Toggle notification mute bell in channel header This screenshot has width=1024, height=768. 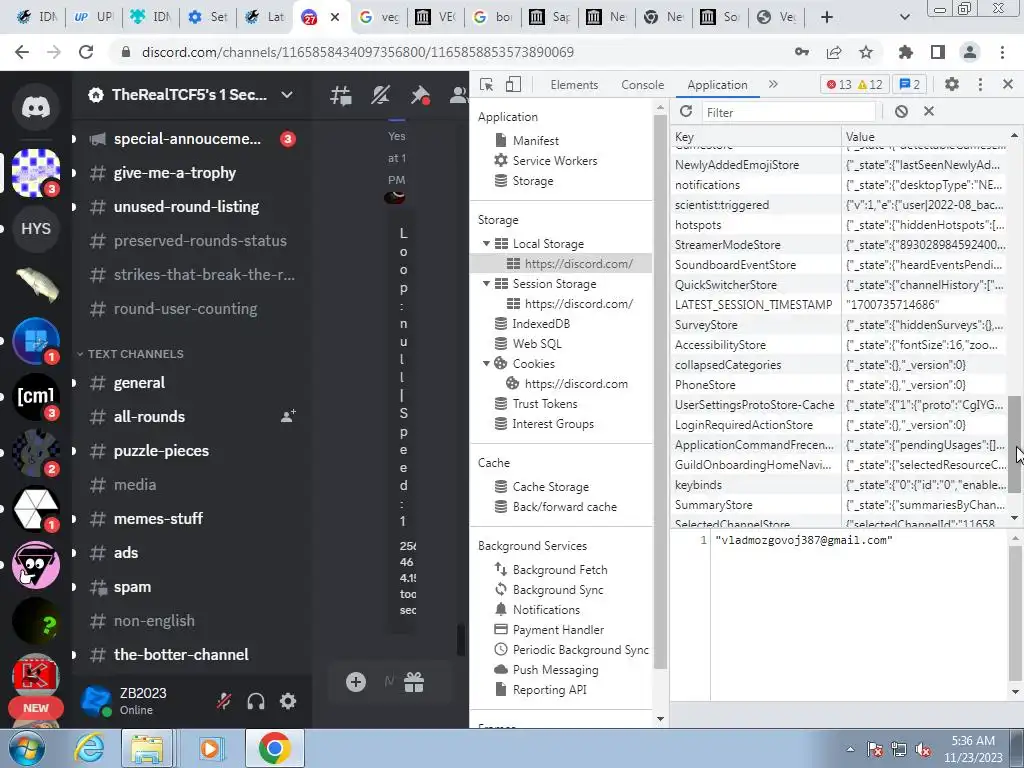(x=380, y=95)
